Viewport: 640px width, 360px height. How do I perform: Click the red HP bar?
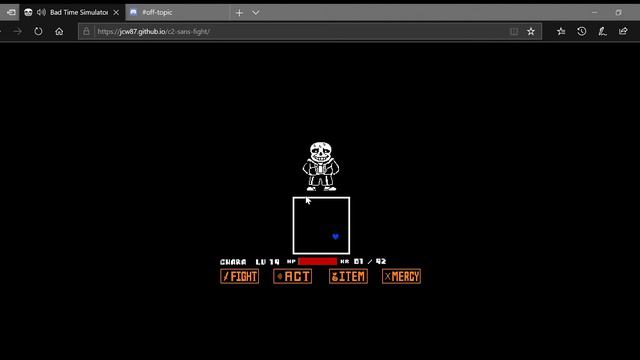[318, 261]
